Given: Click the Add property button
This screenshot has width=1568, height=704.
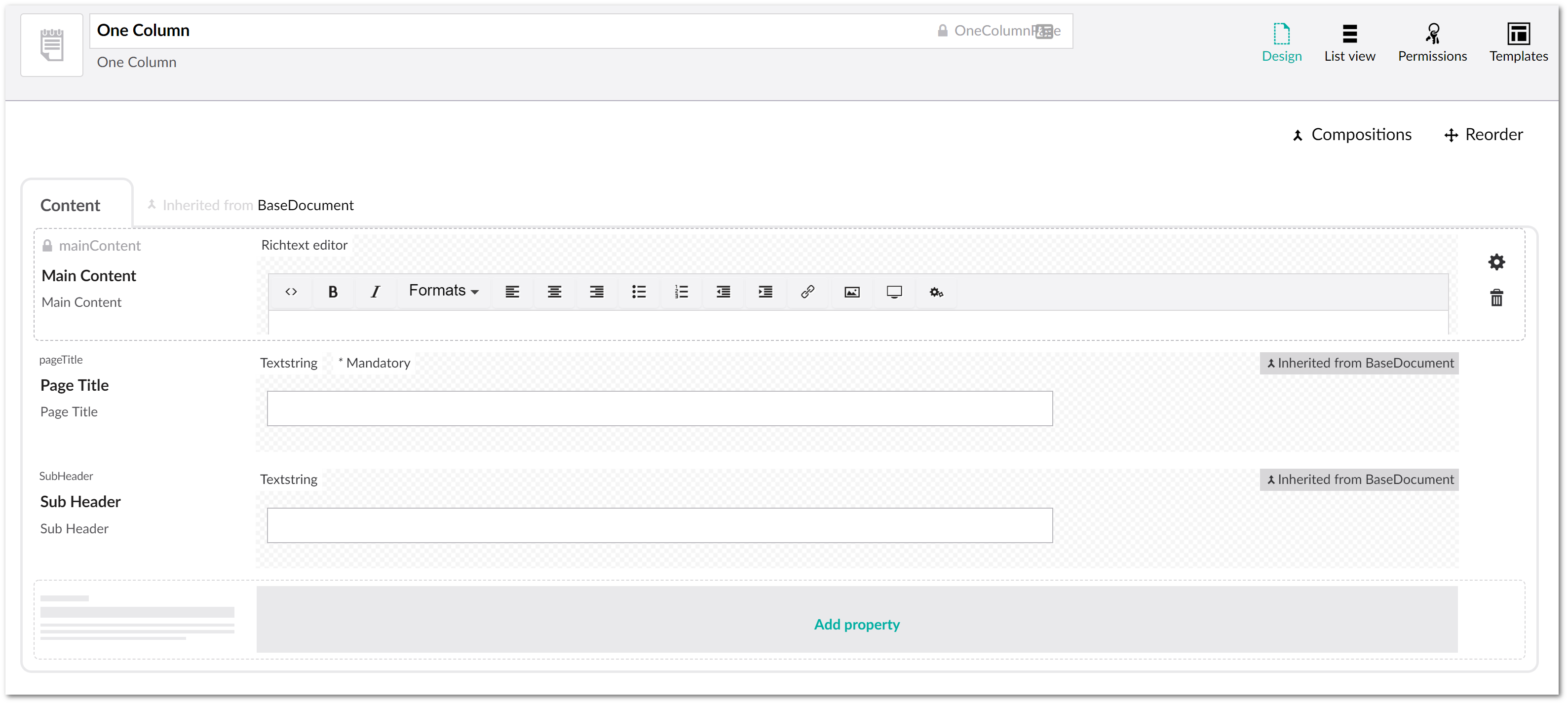Looking at the screenshot, I should pyautogui.click(x=857, y=624).
